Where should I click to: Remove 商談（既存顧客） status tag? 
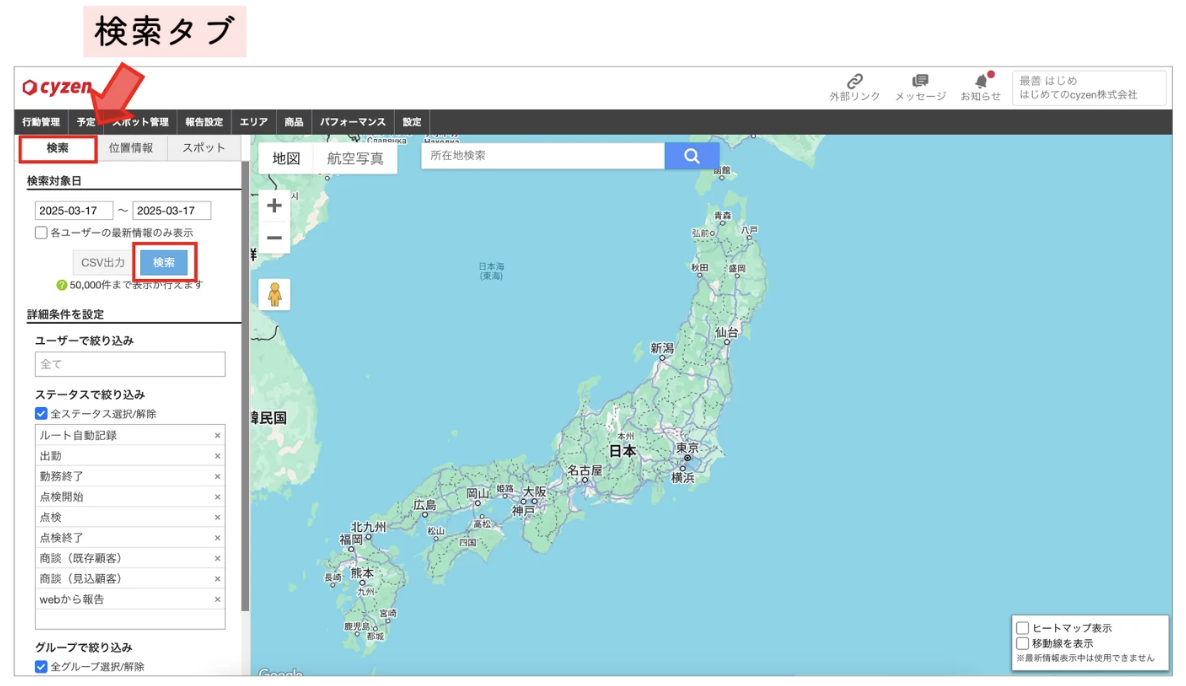[x=218, y=558]
